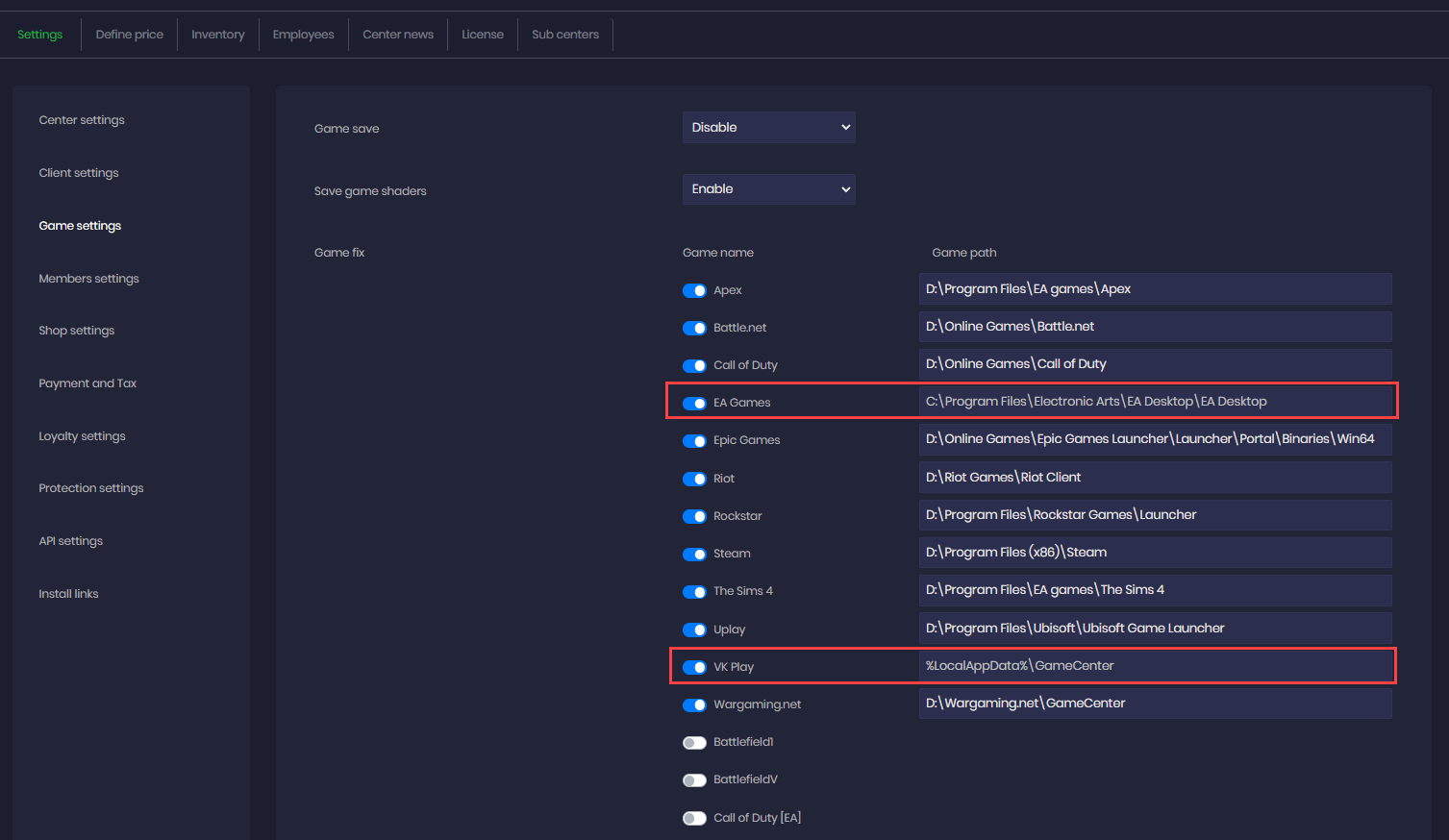Viewport: 1449px width, 840px height.
Task: Edit the Call of Duty path field
Action: [x=1156, y=364]
